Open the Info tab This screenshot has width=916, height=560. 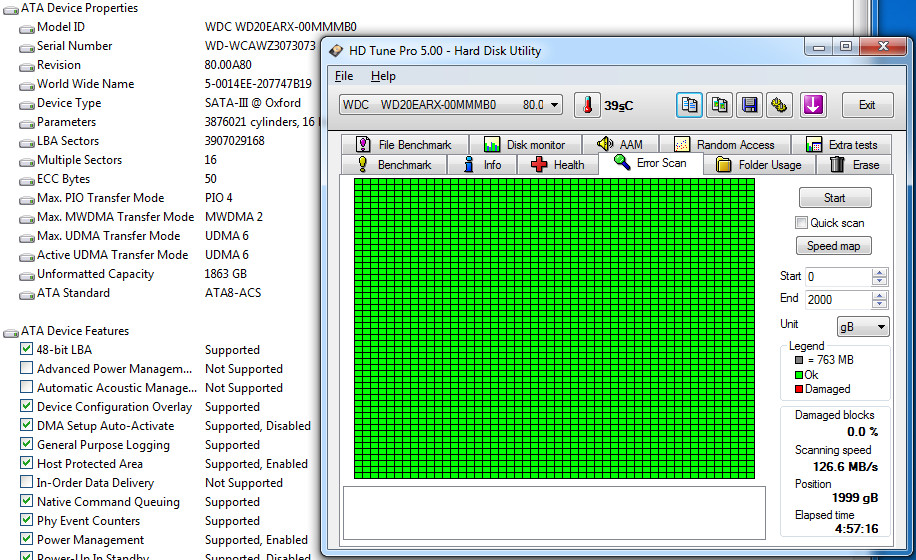(x=483, y=165)
